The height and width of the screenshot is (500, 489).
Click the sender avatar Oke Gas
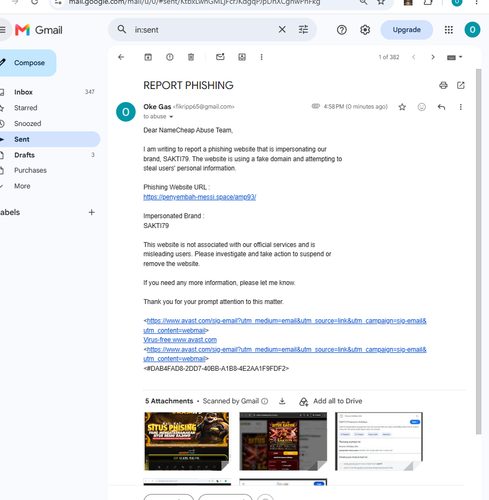tap(126, 112)
